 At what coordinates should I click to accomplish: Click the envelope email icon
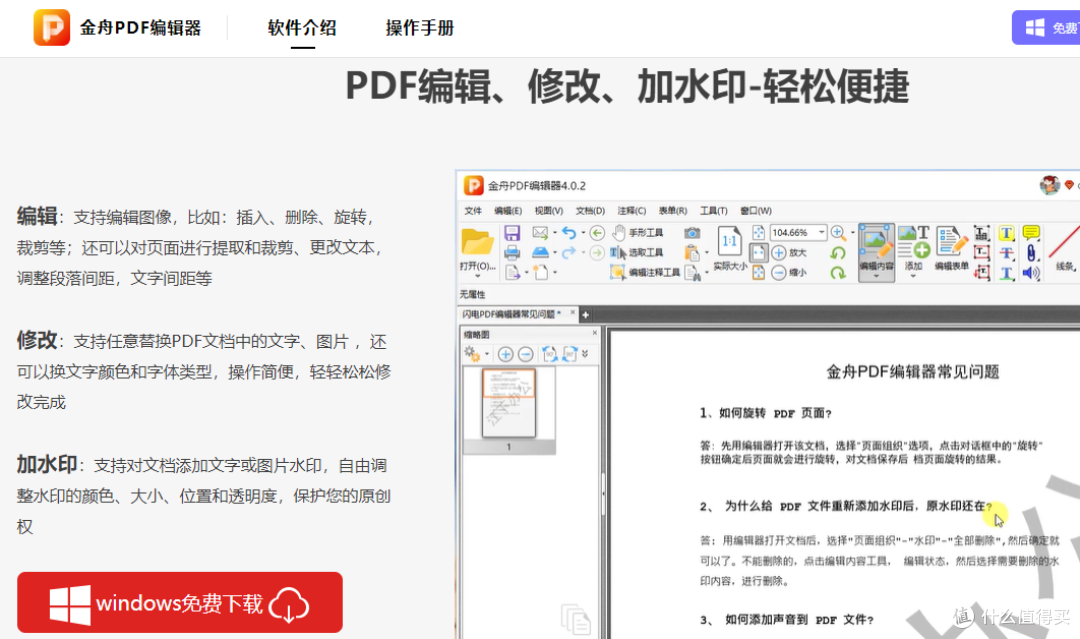click(540, 233)
